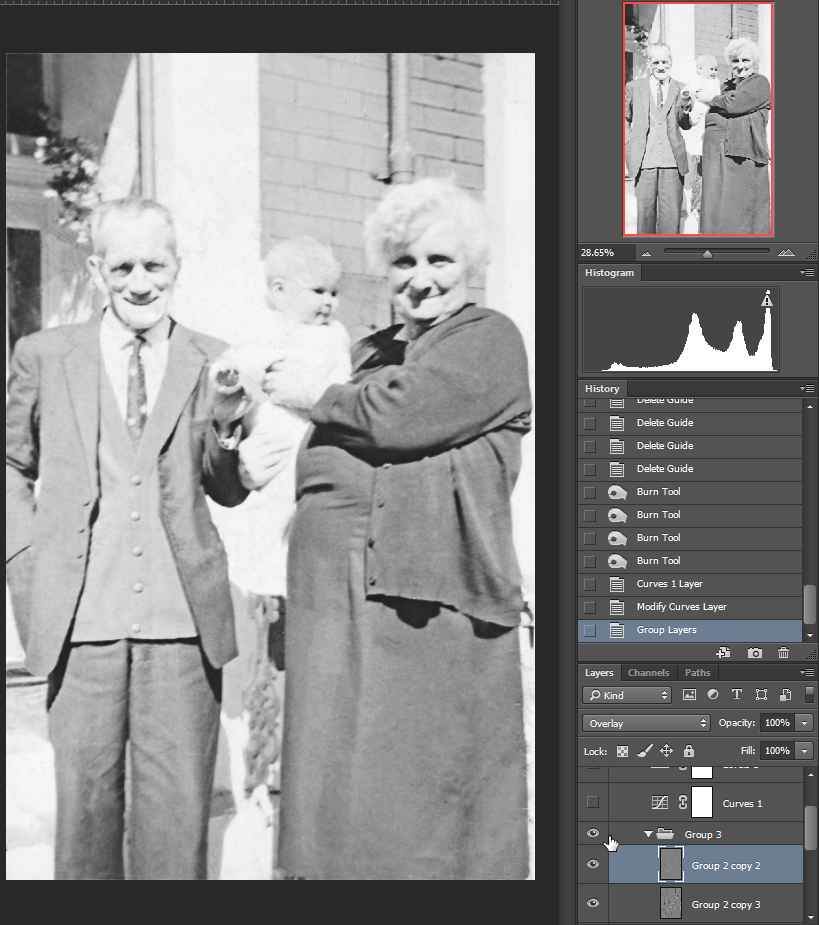Hide the Group 3 layer group

(x=593, y=834)
